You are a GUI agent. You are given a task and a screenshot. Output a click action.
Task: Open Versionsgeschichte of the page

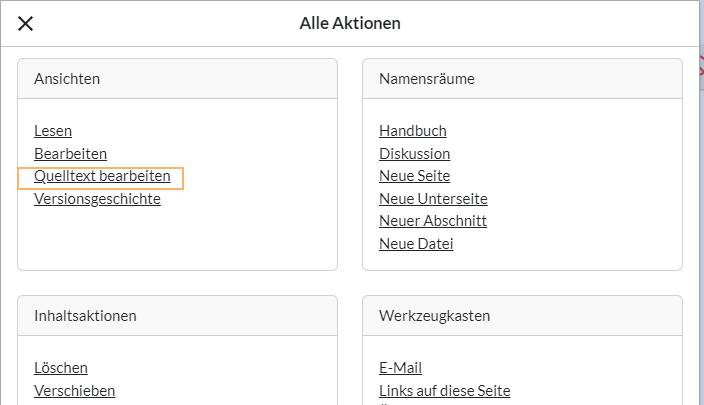pos(97,199)
